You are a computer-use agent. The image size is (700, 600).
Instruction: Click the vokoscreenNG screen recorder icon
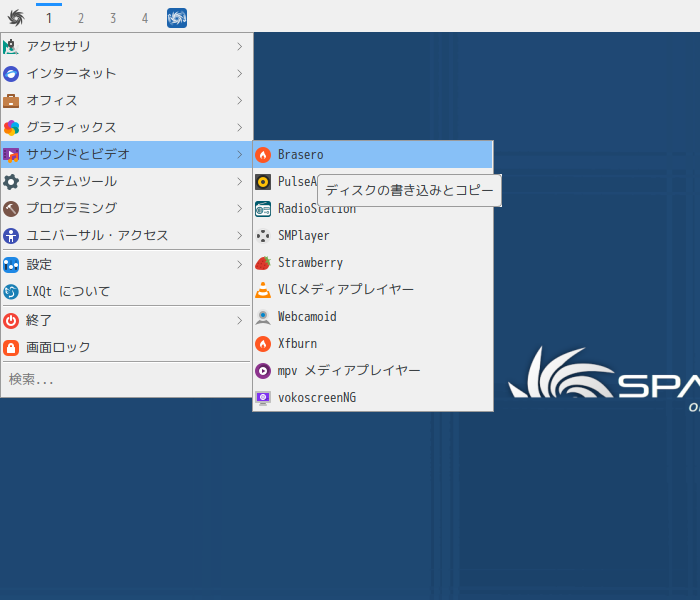263,398
